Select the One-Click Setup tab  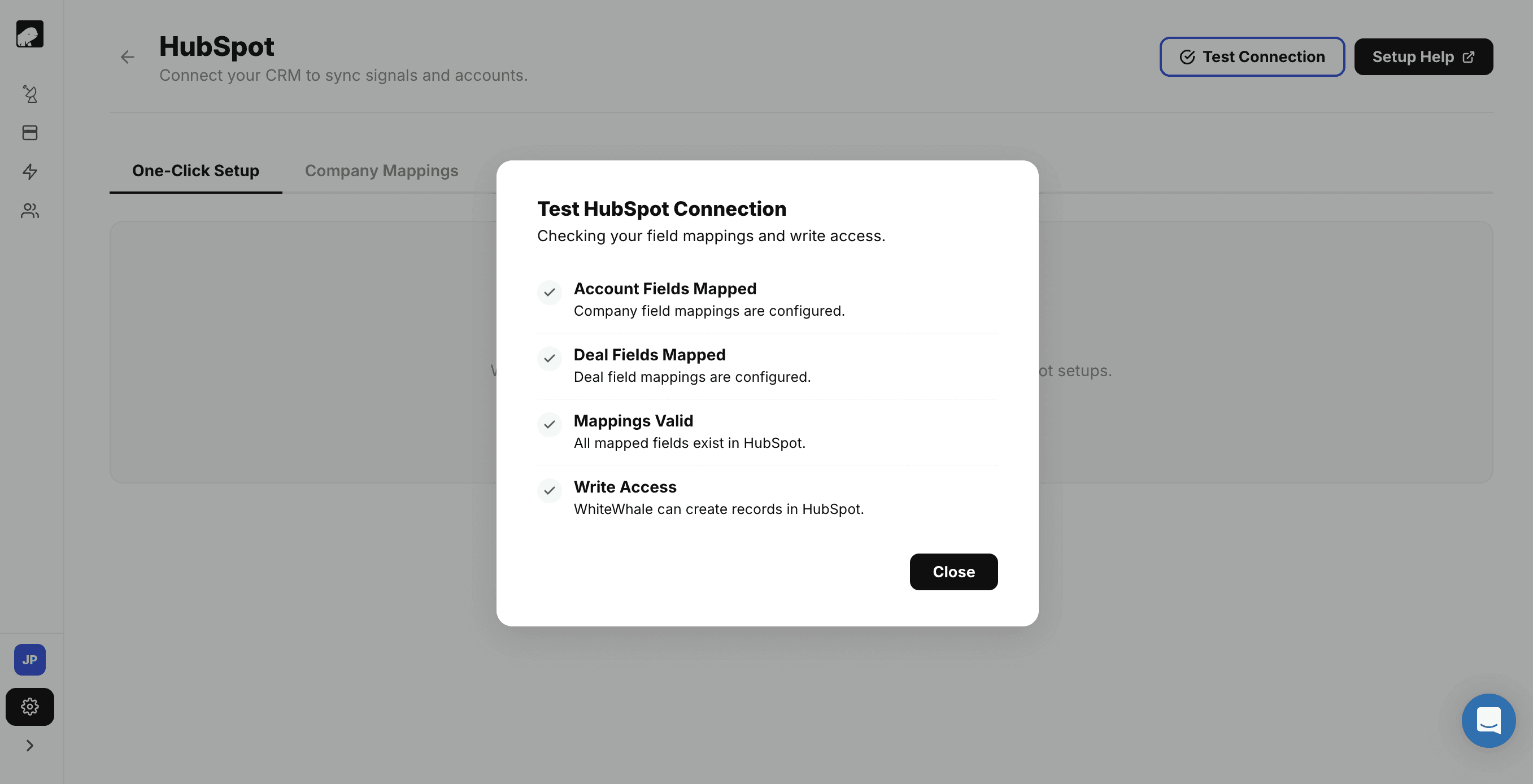pyautogui.click(x=196, y=171)
